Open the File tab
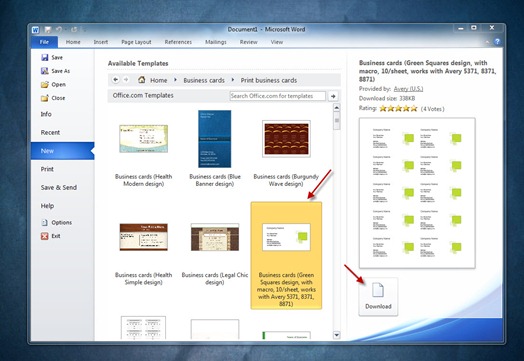The height and width of the screenshot is (361, 524). point(44,42)
